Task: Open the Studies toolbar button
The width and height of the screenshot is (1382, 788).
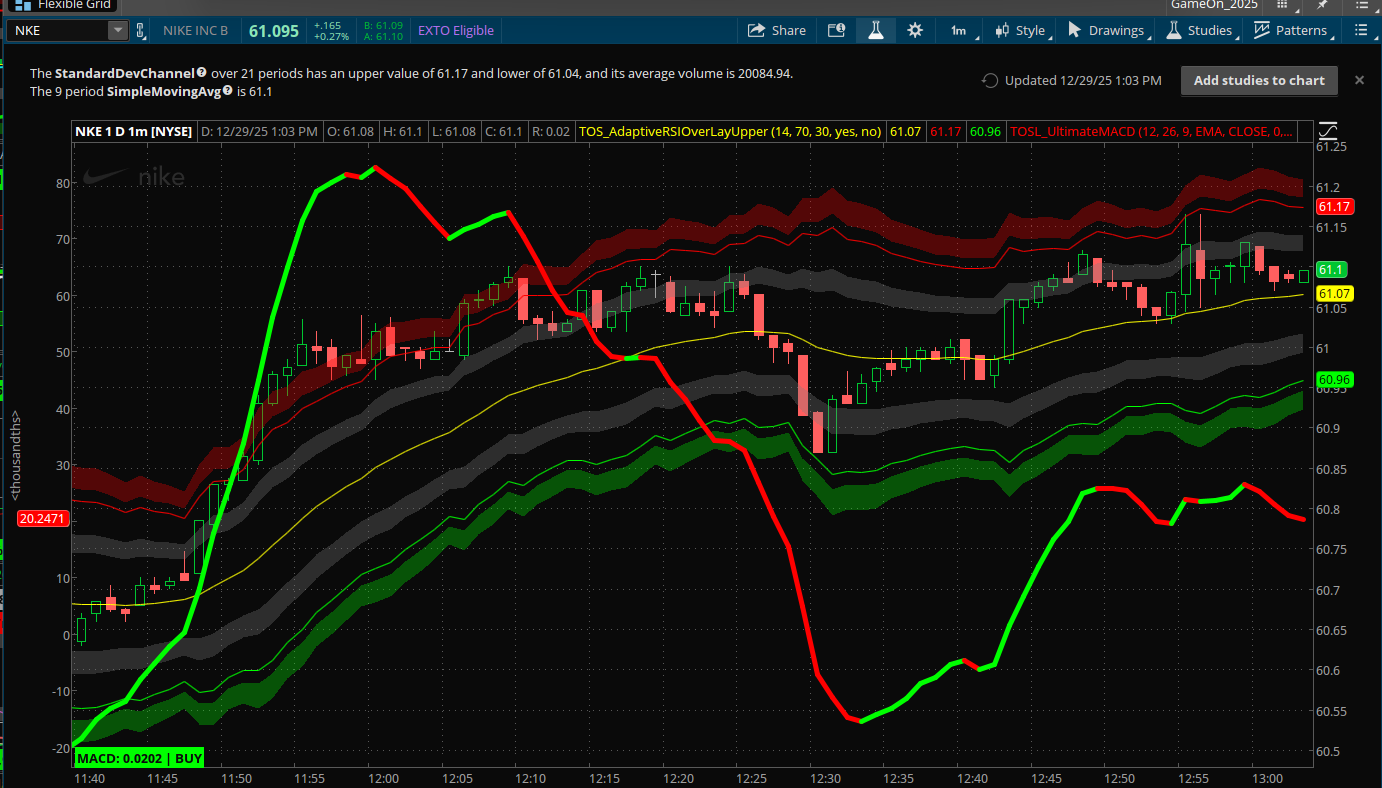Action: [1200, 30]
